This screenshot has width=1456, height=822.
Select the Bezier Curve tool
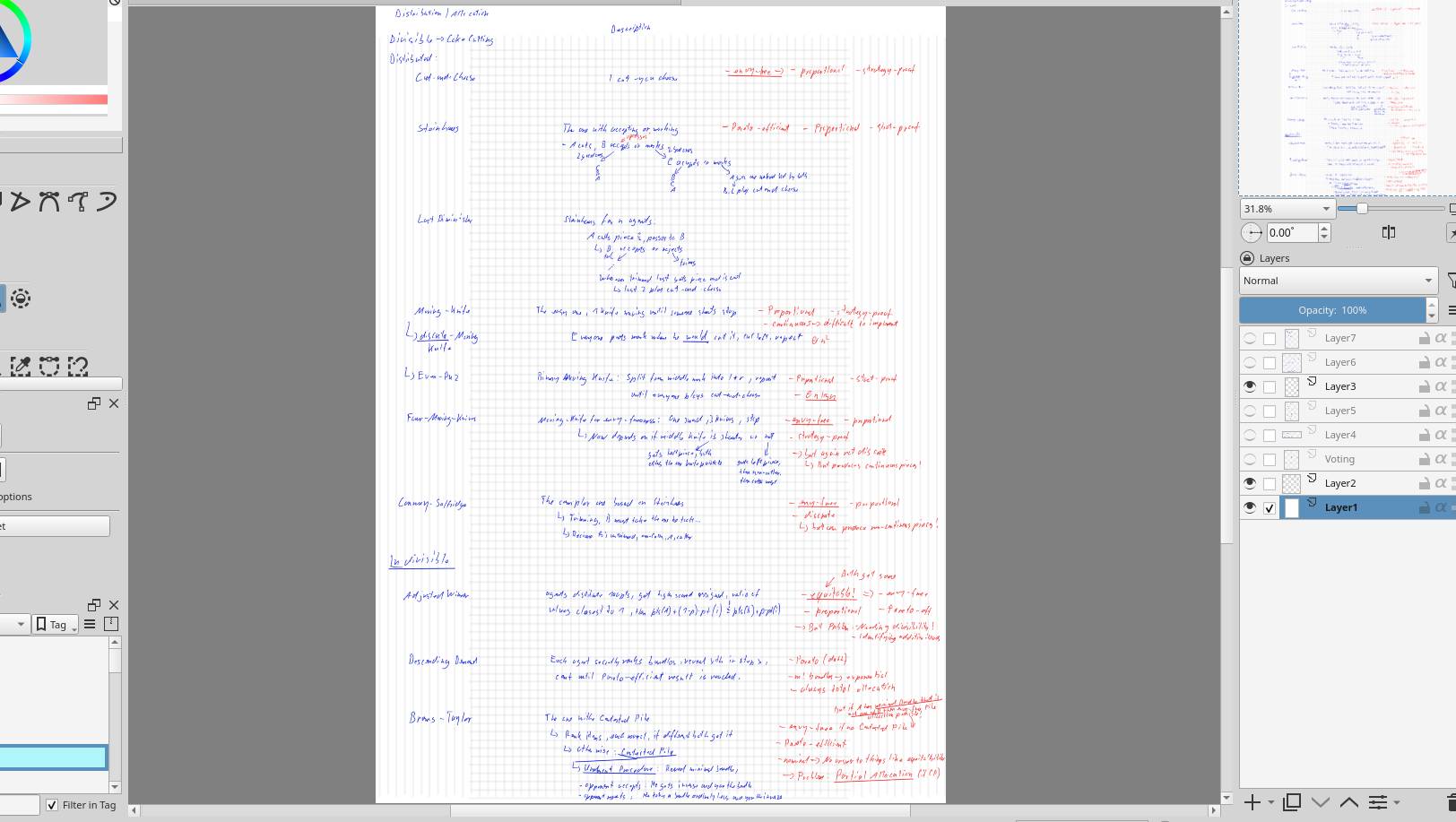click(48, 202)
